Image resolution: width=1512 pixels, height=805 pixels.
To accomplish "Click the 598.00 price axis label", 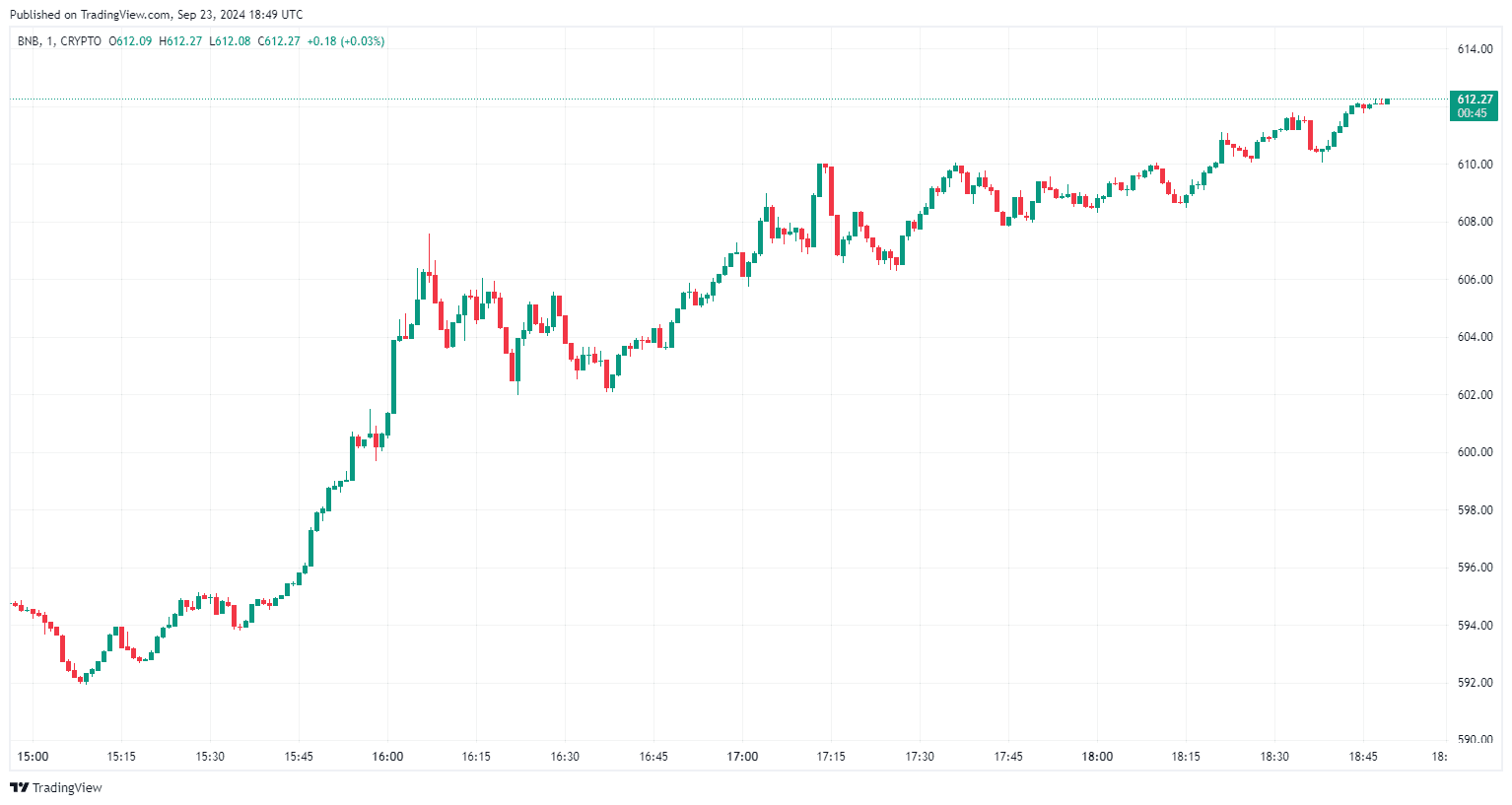I will coord(1475,510).
